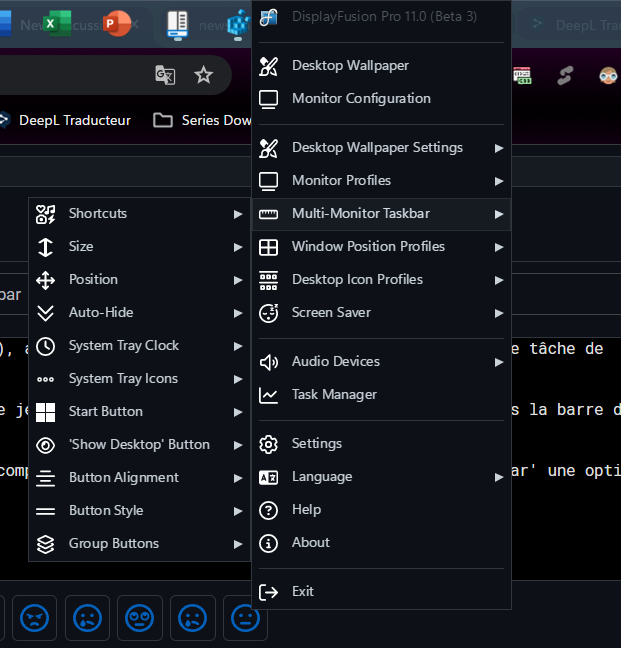Open the Window Position Profiles entry

tap(368, 247)
